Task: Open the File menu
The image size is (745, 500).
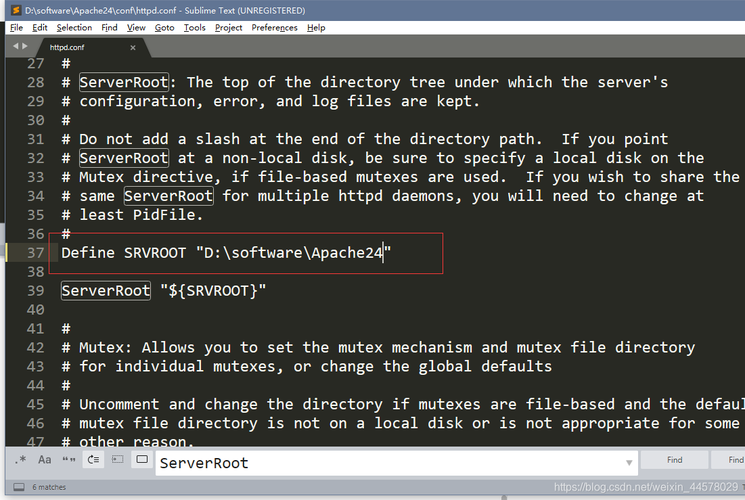Action: pos(16,28)
